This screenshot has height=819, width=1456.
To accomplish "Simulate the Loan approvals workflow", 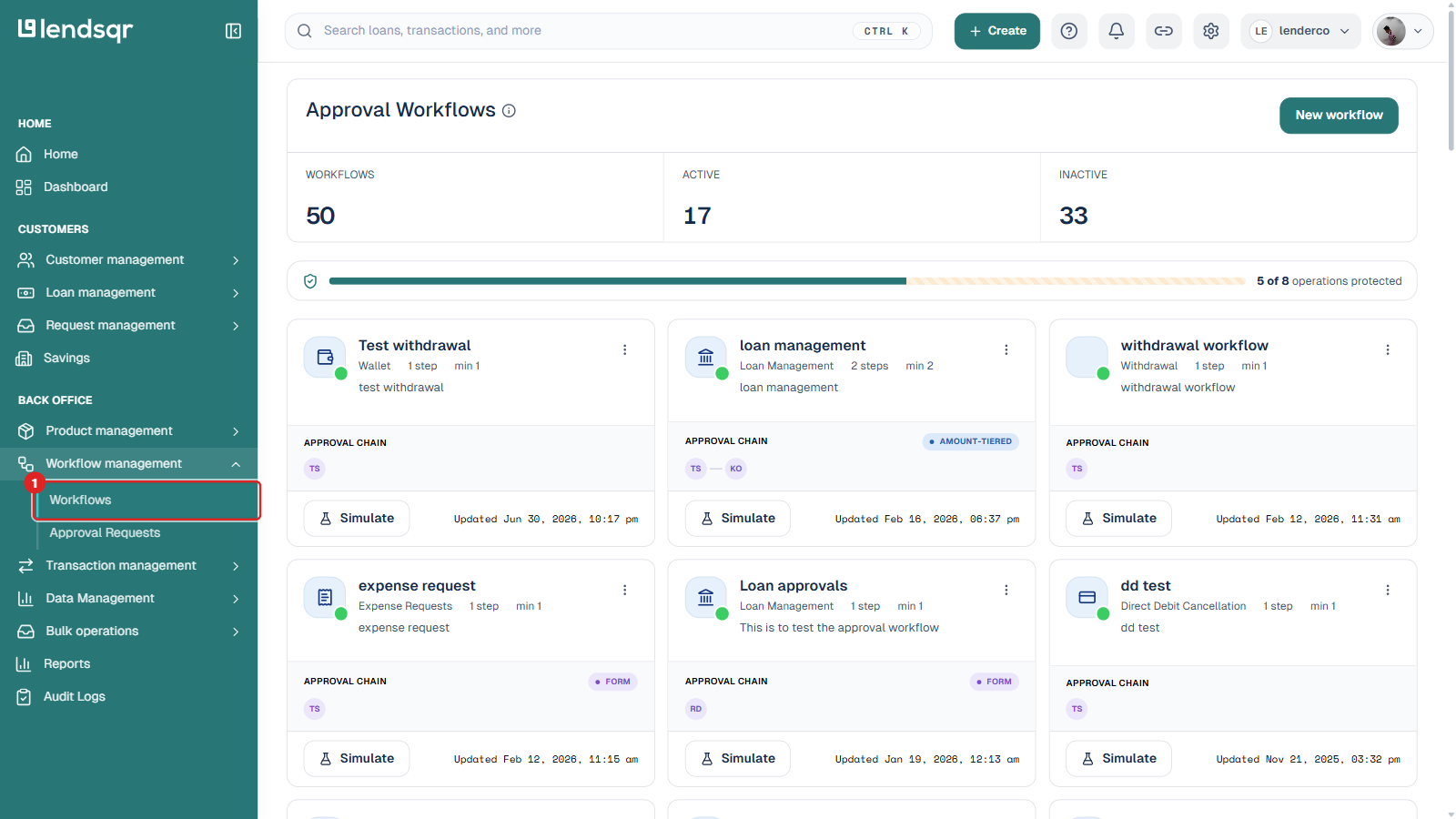I will 738,759.
